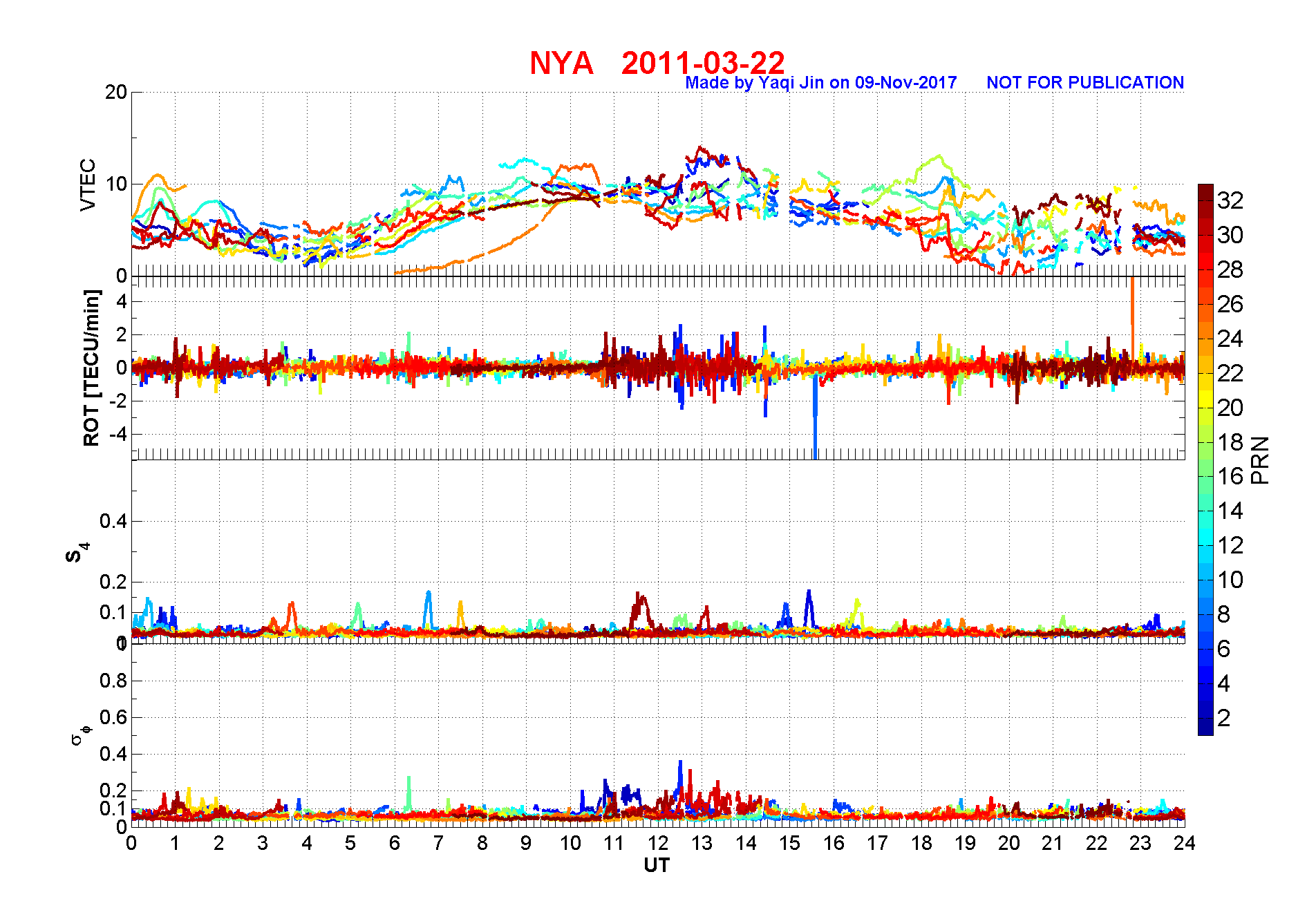Click the sigma phi y-axis label

click(x=80, y=735)
